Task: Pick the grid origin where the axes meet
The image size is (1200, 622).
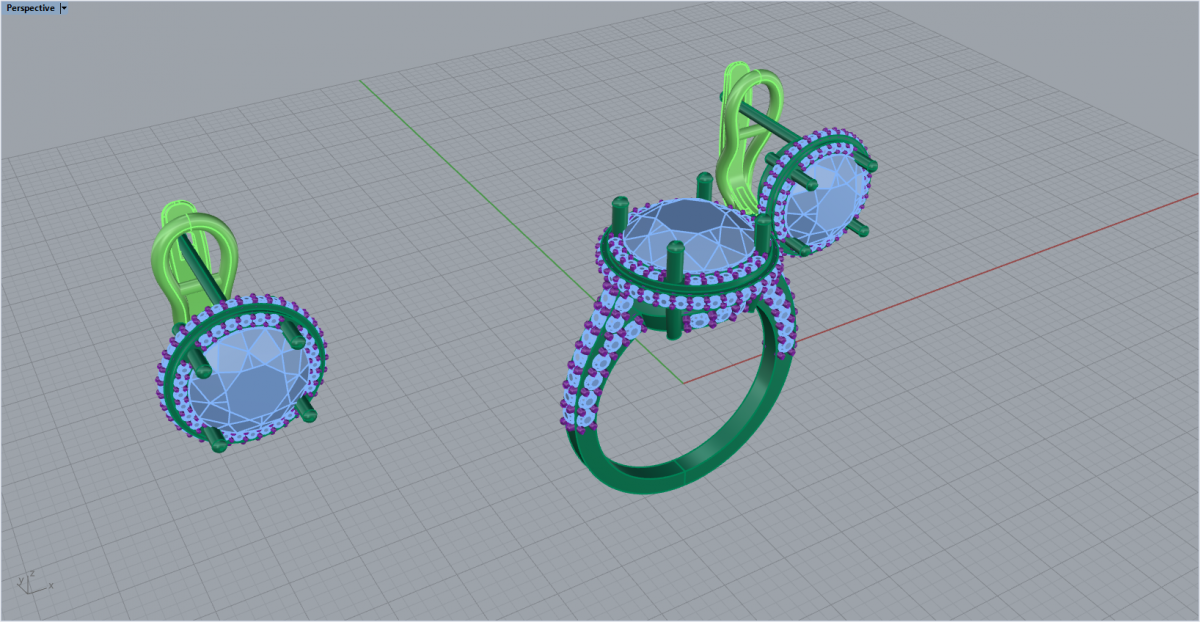Action: (683, 382)
